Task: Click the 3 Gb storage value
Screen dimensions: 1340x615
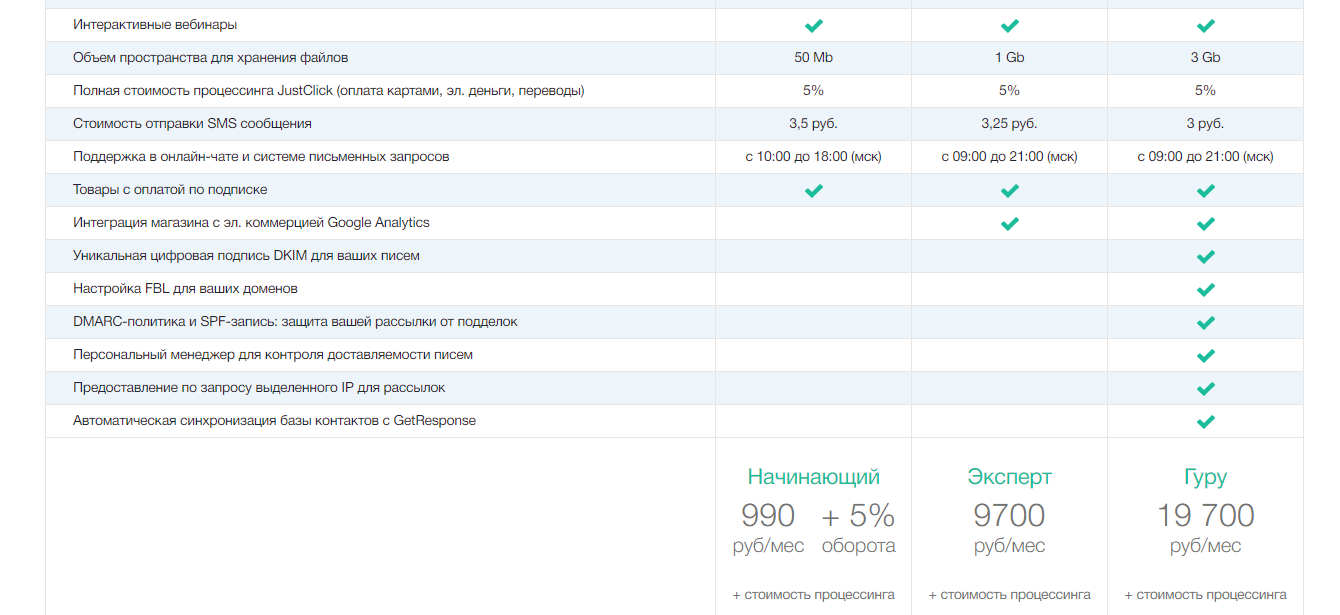Action: click(x=1205, y=58)
